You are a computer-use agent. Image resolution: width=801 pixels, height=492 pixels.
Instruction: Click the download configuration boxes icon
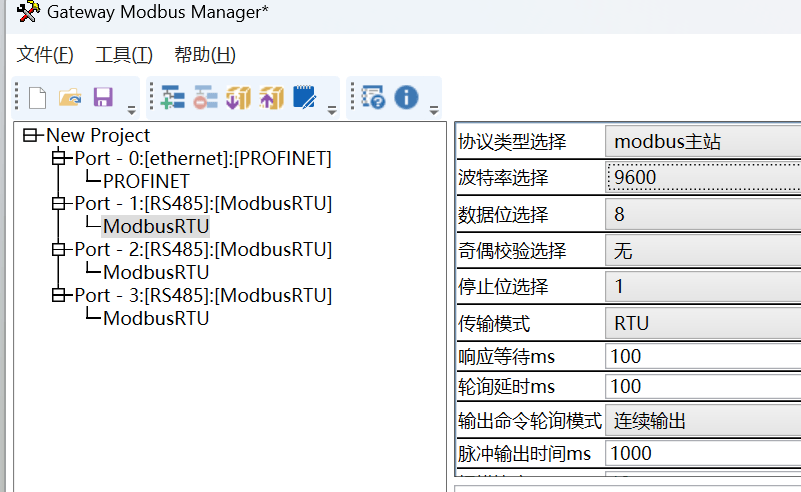point(239,97)
